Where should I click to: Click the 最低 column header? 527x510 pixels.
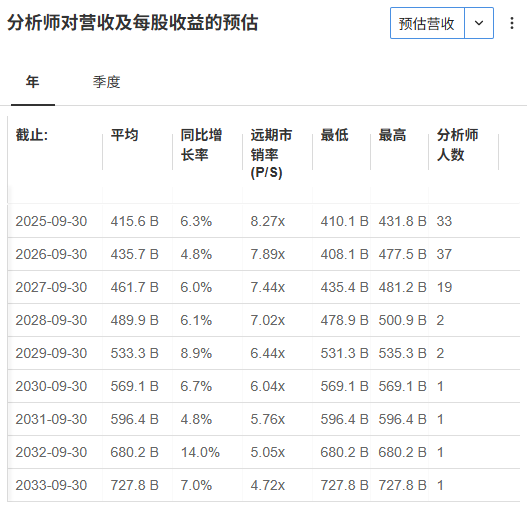pyautogui.click(x=334, y=135)
